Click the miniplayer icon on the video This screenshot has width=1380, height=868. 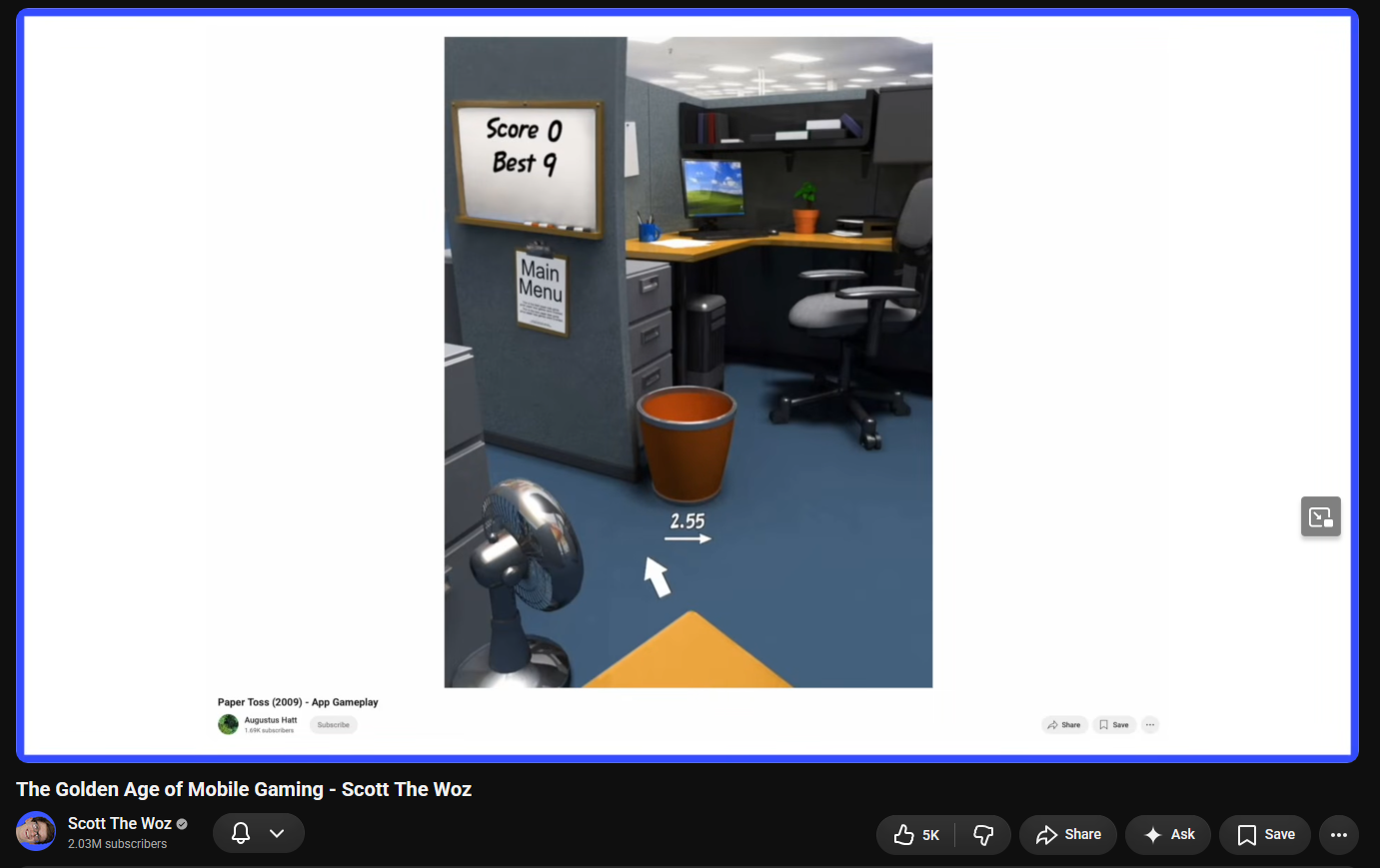pyautogui.click(x=1321, y=516)
